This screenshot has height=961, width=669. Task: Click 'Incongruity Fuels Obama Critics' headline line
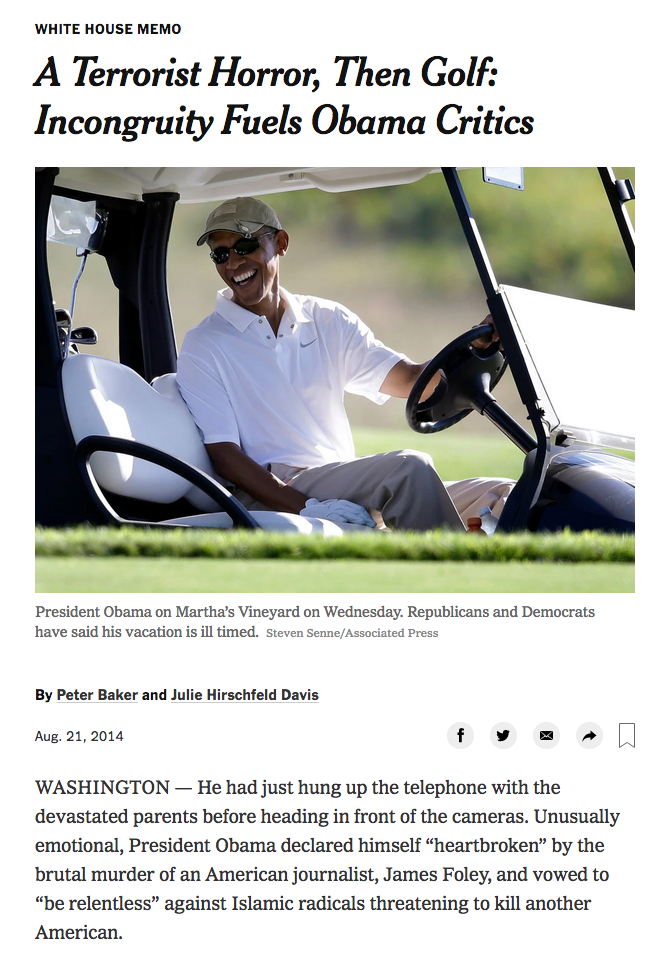(x=284, y=120)
